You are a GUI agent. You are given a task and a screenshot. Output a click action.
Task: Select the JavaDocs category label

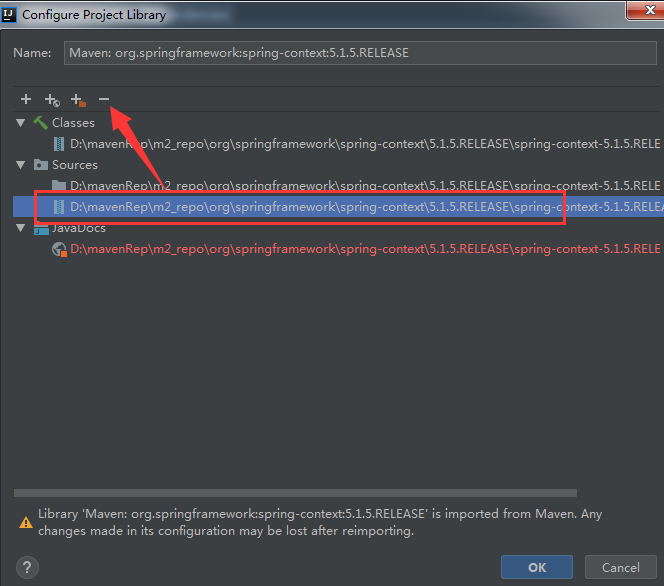pyautogui.click(x=79, y=228)
